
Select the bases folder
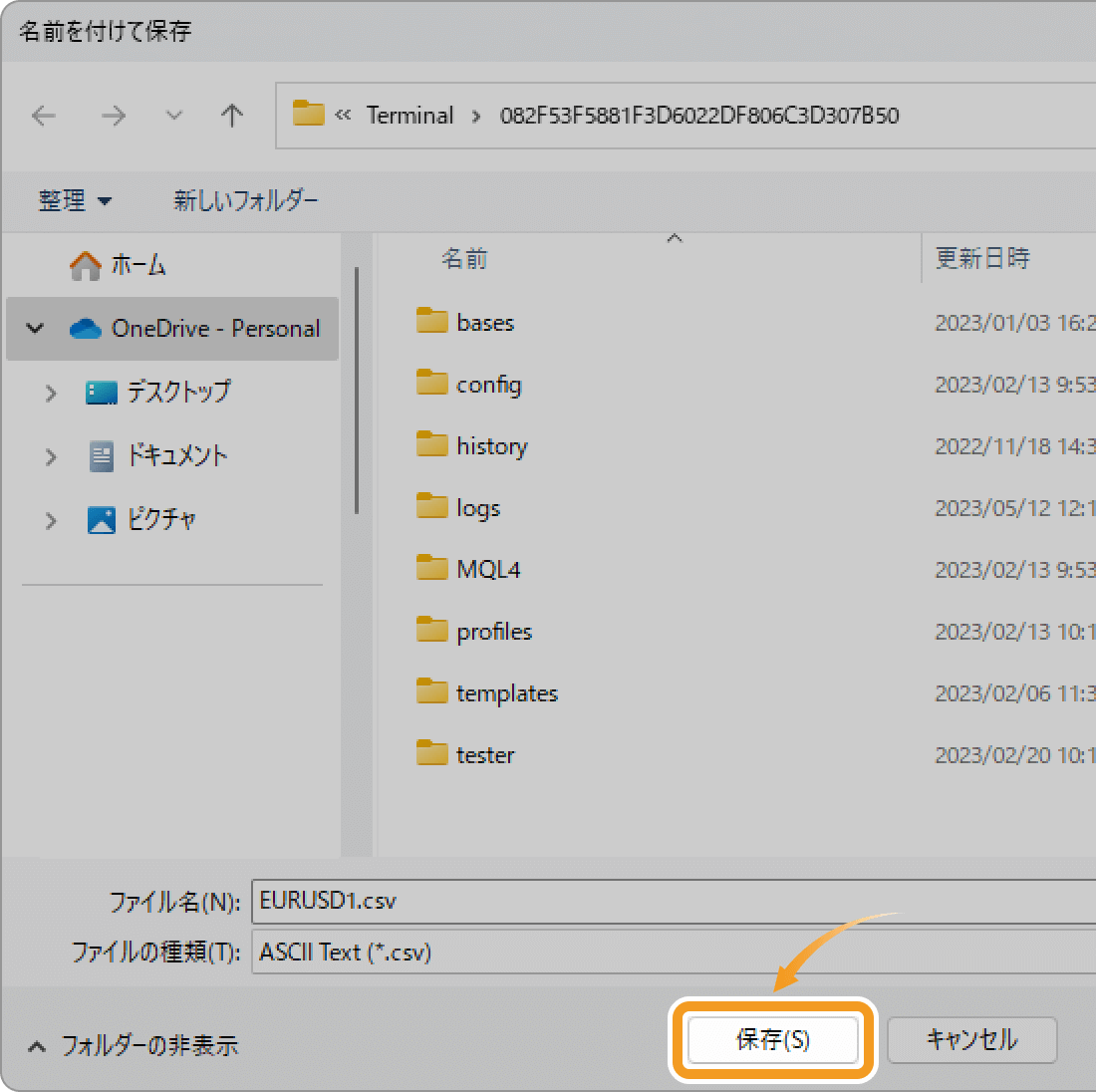point(485,322)
